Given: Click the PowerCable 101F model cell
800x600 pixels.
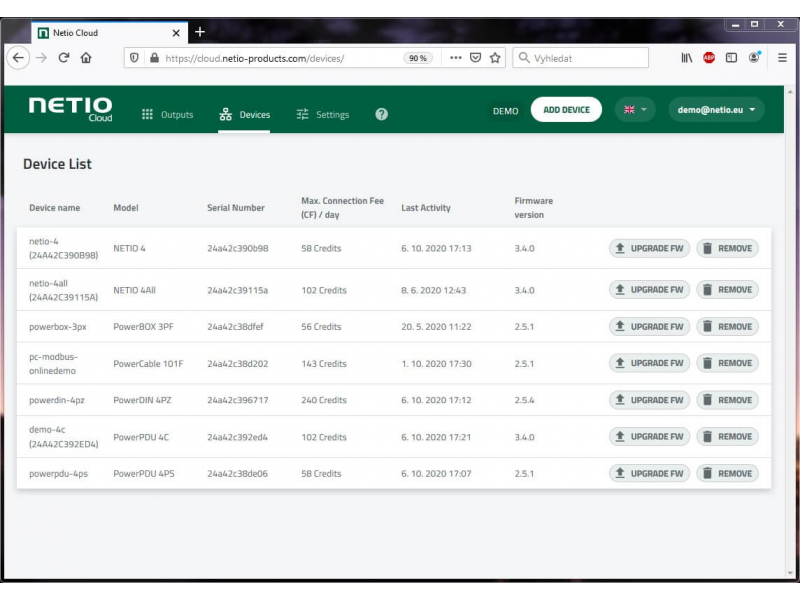Looking at the screenshot, I should [148, 364].
